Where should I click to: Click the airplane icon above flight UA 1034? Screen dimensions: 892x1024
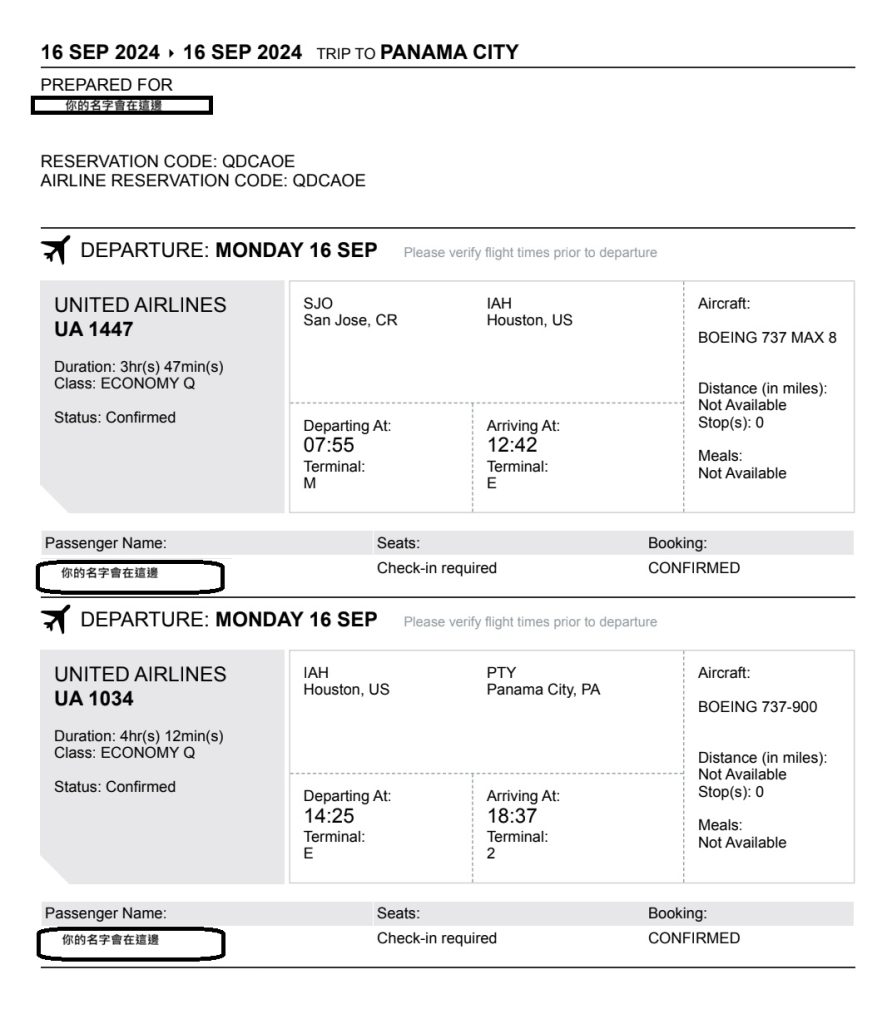[x=56, y=620]
